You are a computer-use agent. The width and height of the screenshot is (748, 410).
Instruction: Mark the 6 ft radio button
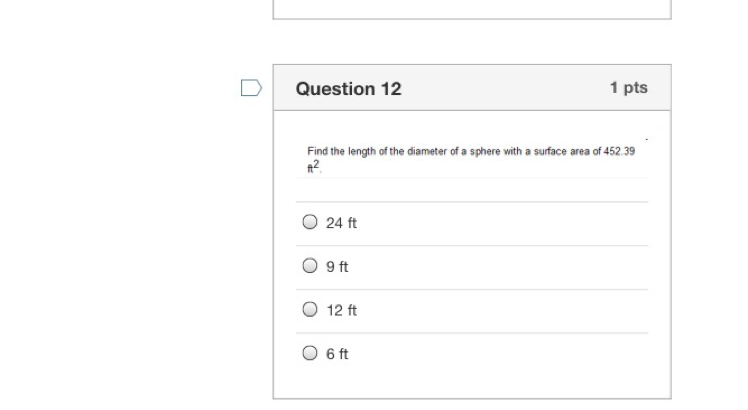(310, 353)
